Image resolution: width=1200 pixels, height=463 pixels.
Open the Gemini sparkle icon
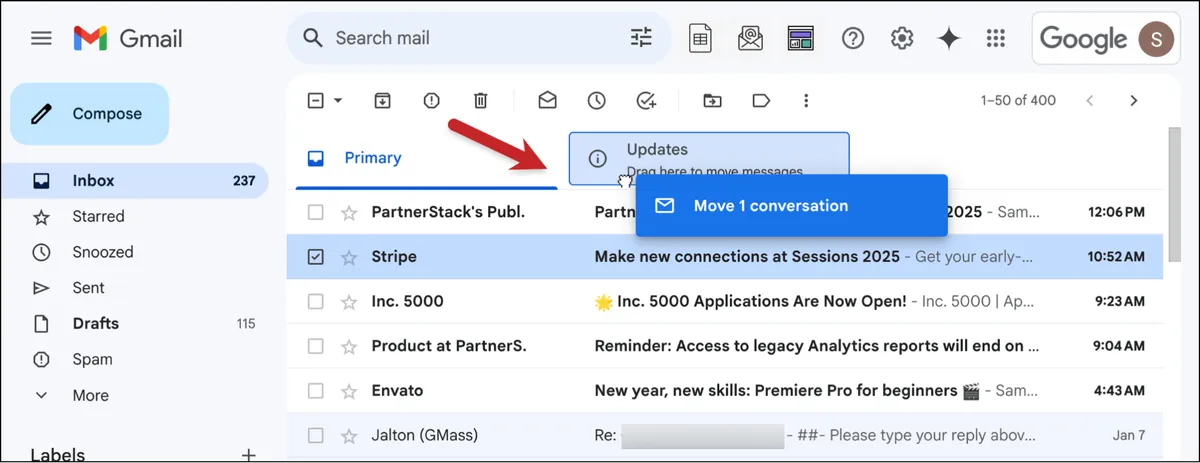coord(948,38)
